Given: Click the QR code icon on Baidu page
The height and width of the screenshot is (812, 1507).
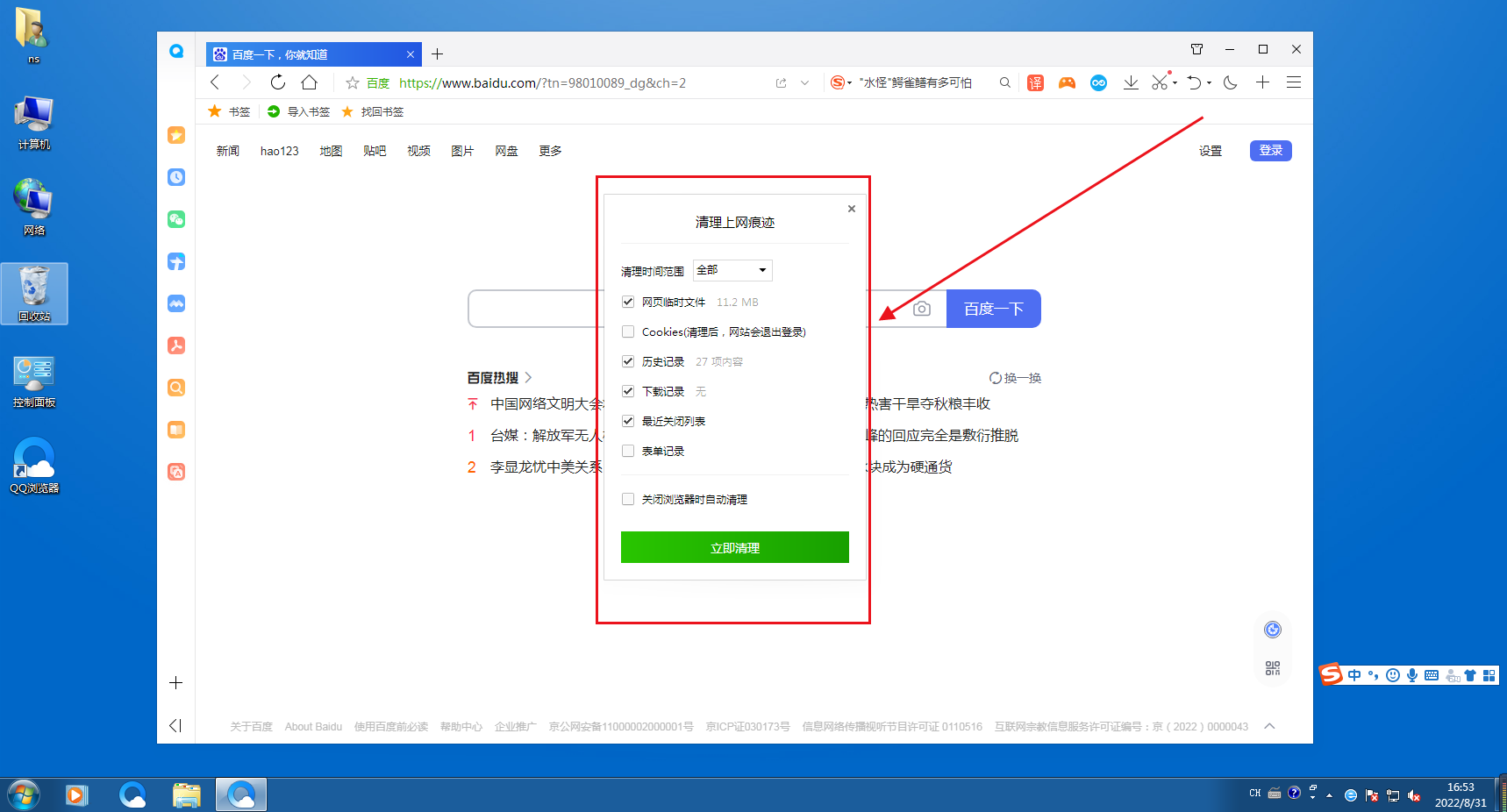Looking at the screenshot, I should (x=1273, y=668).
